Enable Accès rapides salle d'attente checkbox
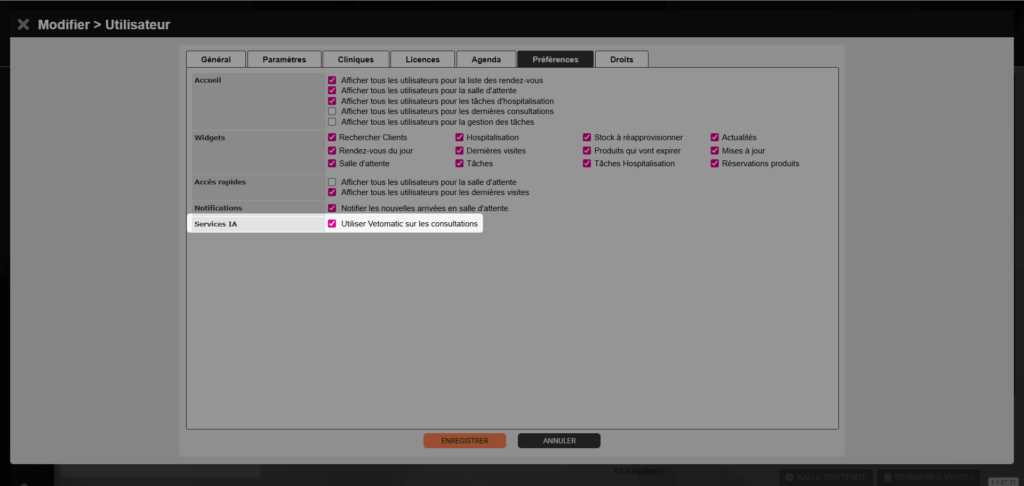Image resolution: width=1024 pixels, height=486 pixels. pyautogui.click(x=332, y=182)
